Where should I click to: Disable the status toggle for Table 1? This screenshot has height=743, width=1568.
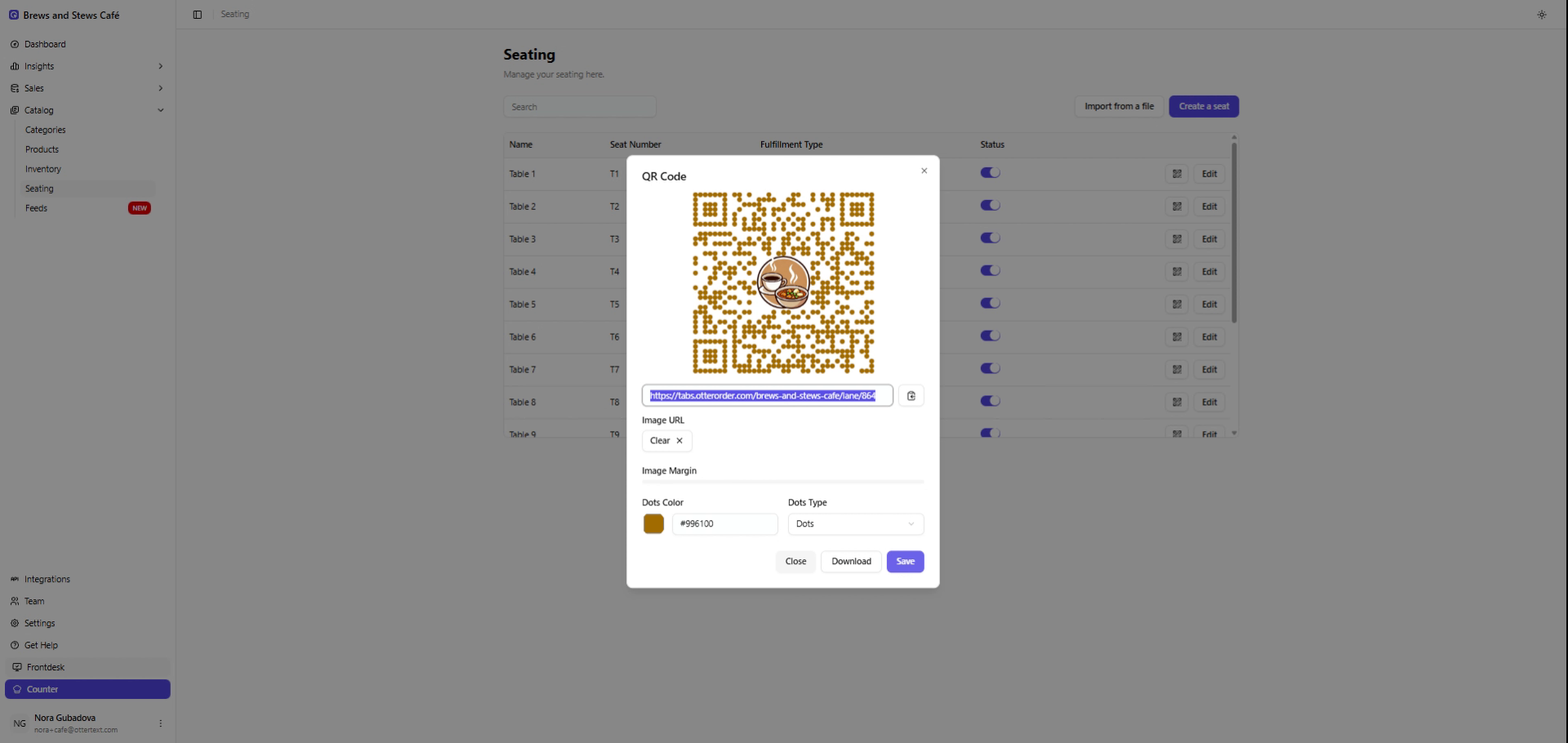989,172
